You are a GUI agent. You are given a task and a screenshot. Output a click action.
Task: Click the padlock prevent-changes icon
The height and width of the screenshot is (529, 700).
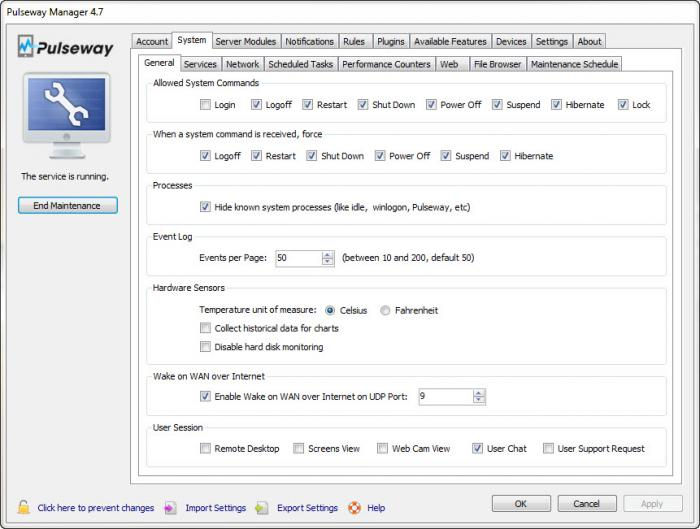click(24, 507)
